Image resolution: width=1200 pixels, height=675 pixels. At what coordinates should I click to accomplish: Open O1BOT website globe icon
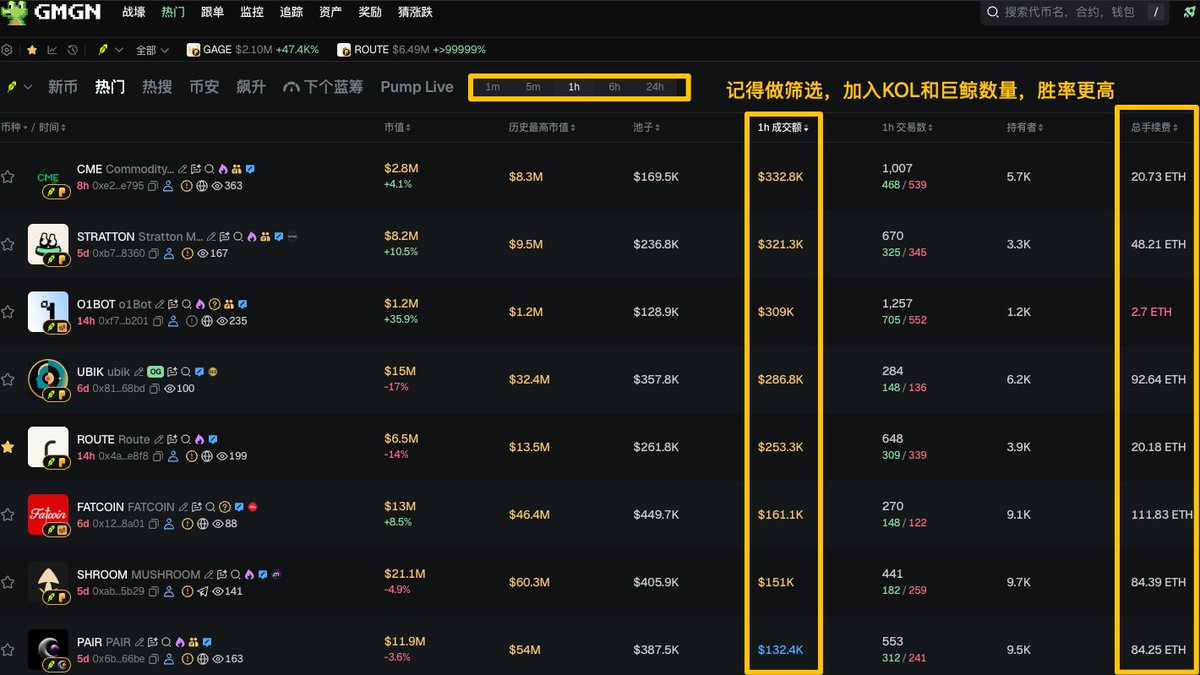click(x=207, y=321)
